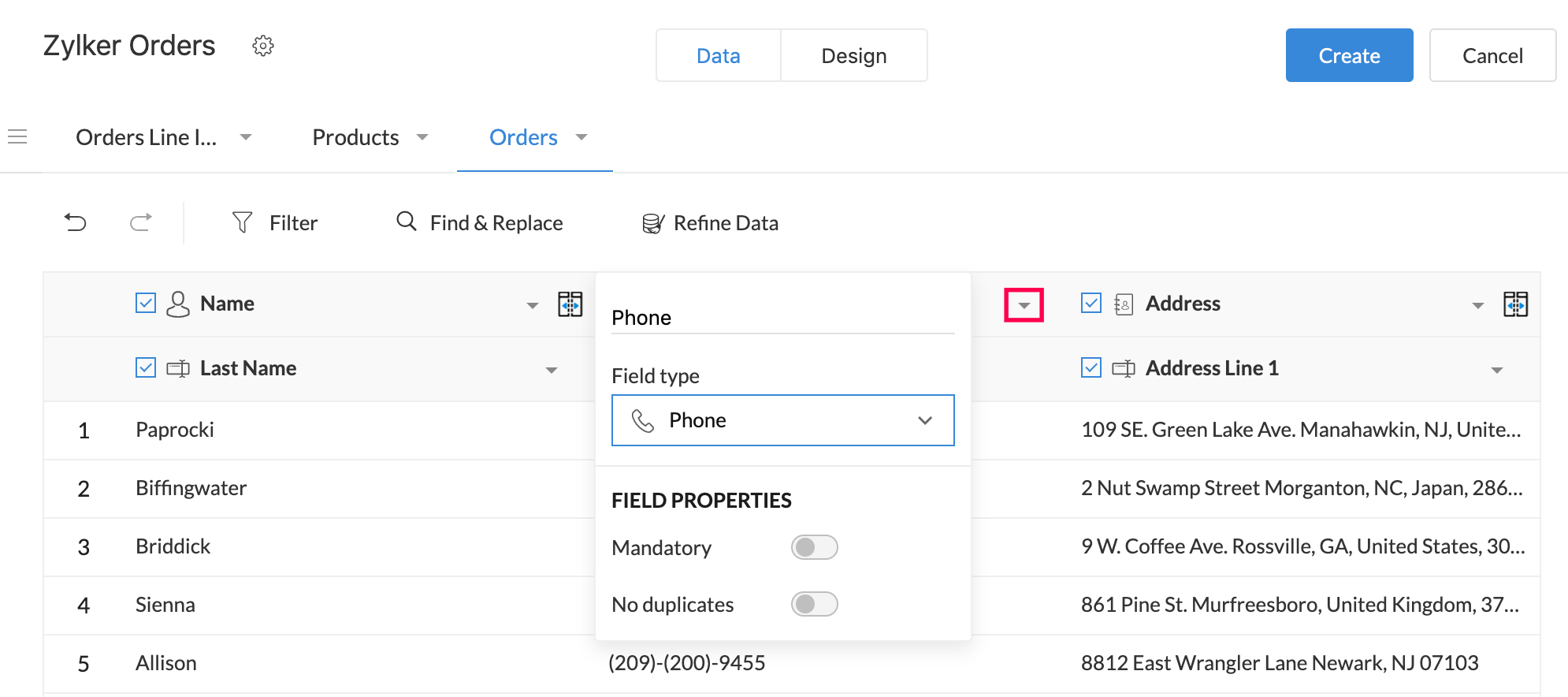Click the highlighted Phone column dropdown arrow
Image resolution: width=1568 pixels, height=697 pixels.
coord(1024,305)
